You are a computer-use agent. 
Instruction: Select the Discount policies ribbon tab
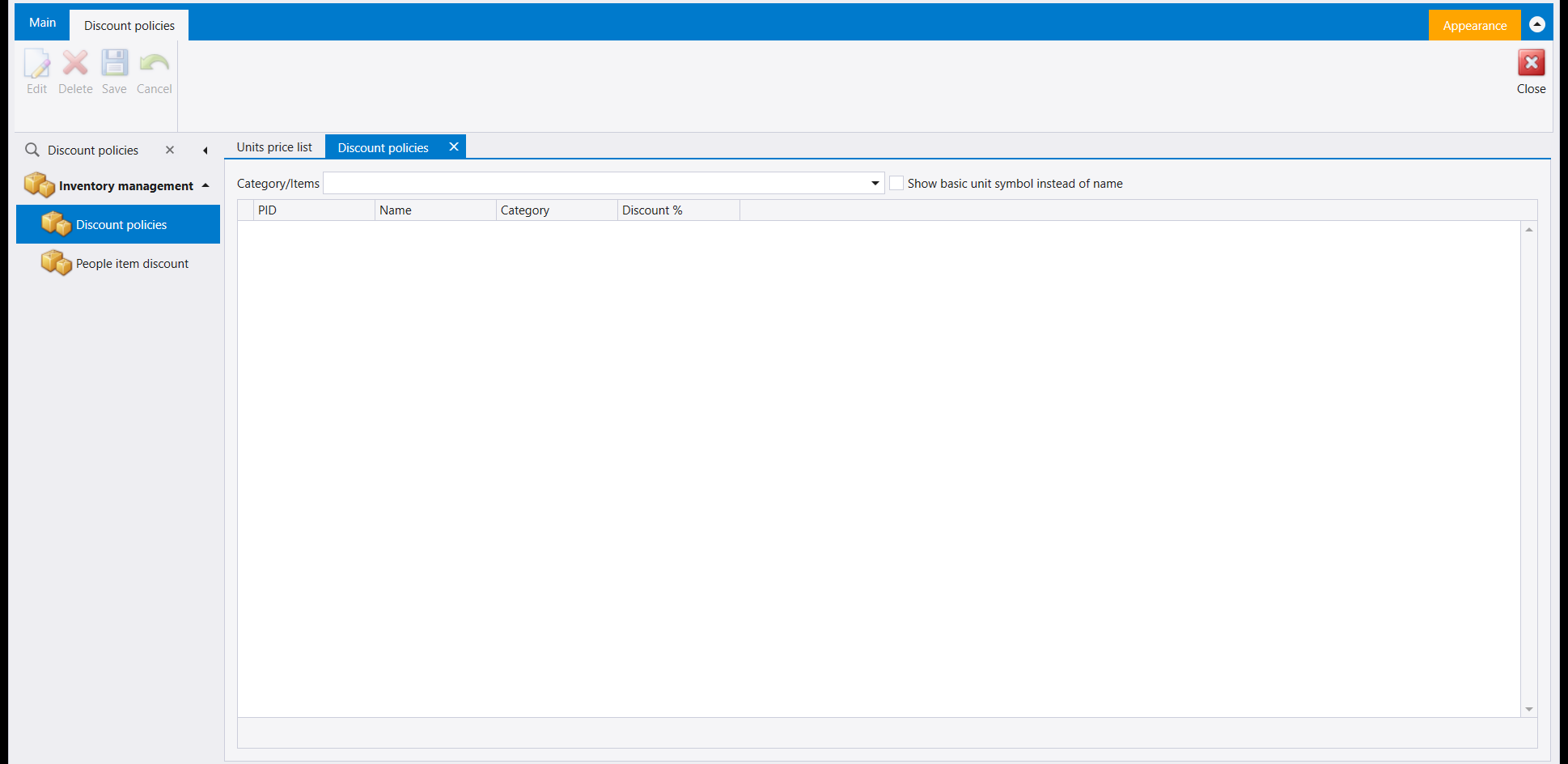tap(129, 25)
